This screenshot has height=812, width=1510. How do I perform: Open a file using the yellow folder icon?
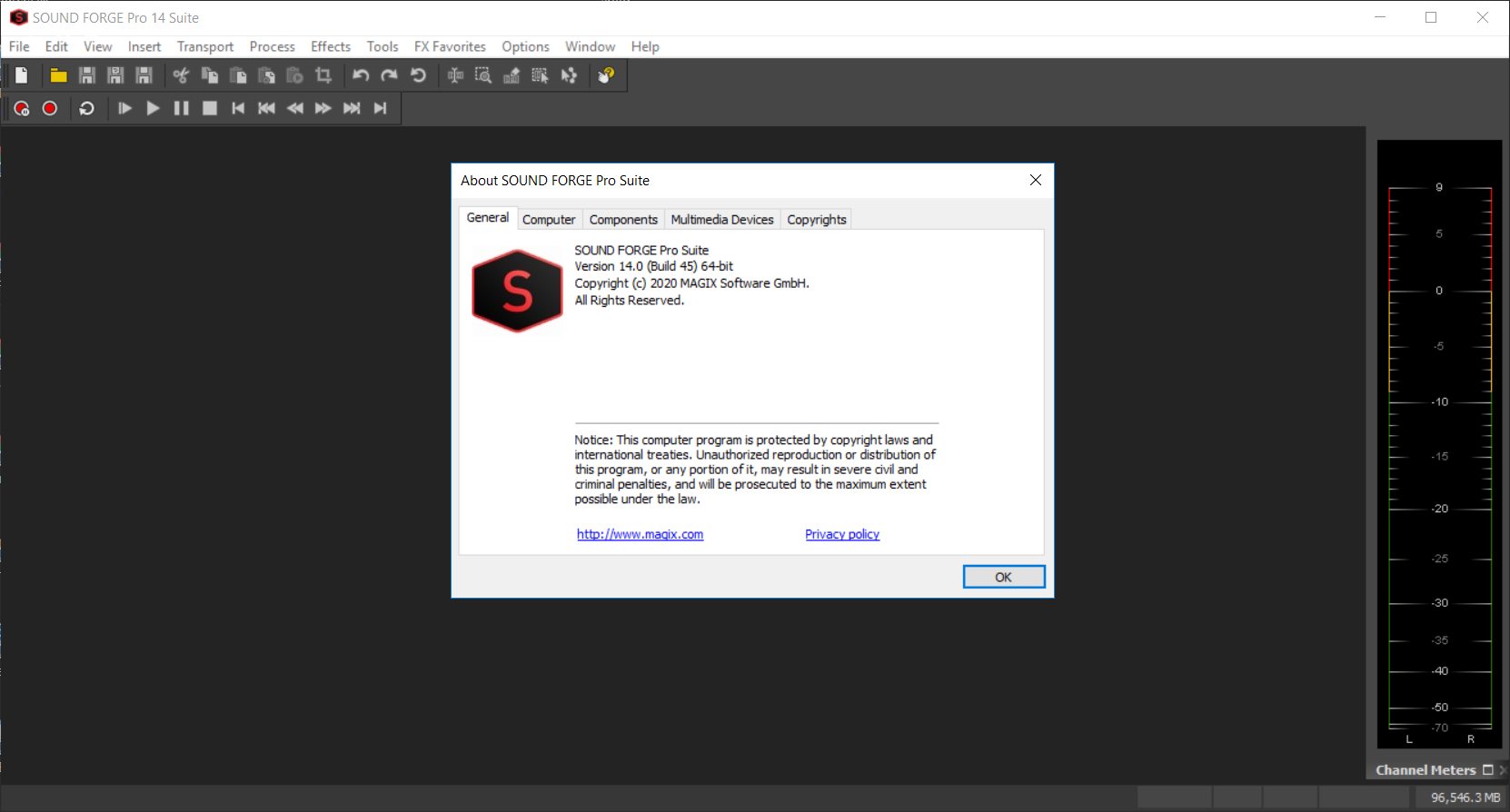point(58,75)
